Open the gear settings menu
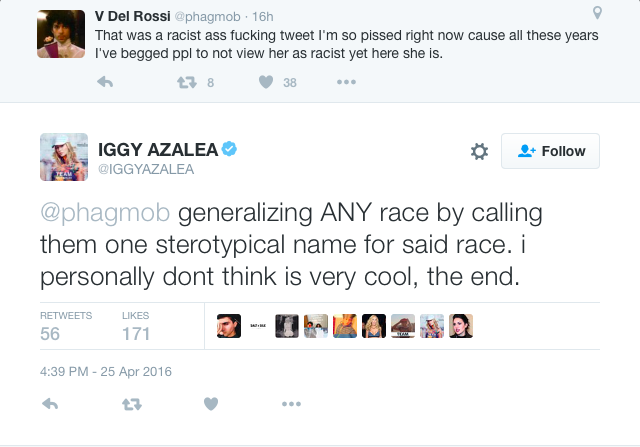 click(479, 151)
